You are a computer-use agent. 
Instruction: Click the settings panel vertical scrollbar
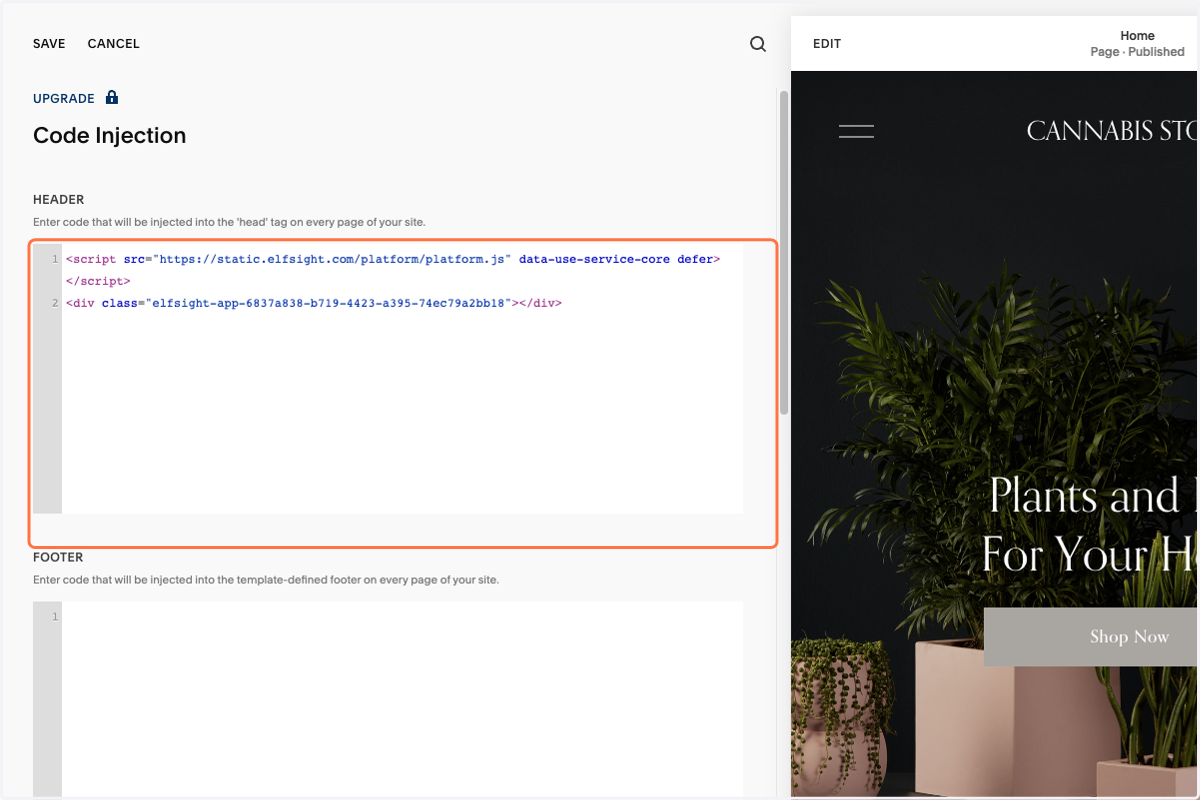[784, 252]
